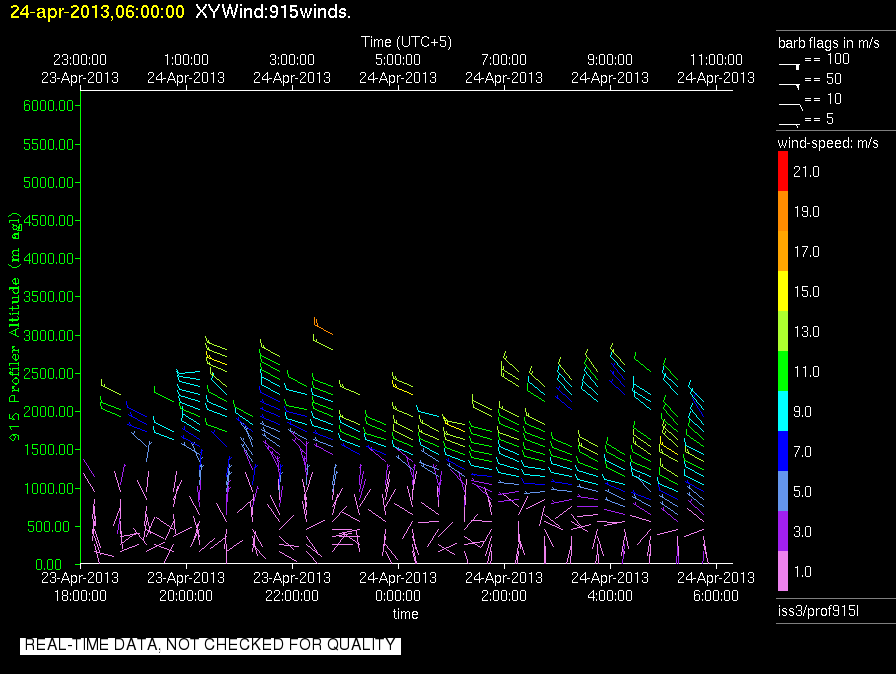896x674 pixels.
Task: Click the bottom 'time' axis title
Action: 406,614
